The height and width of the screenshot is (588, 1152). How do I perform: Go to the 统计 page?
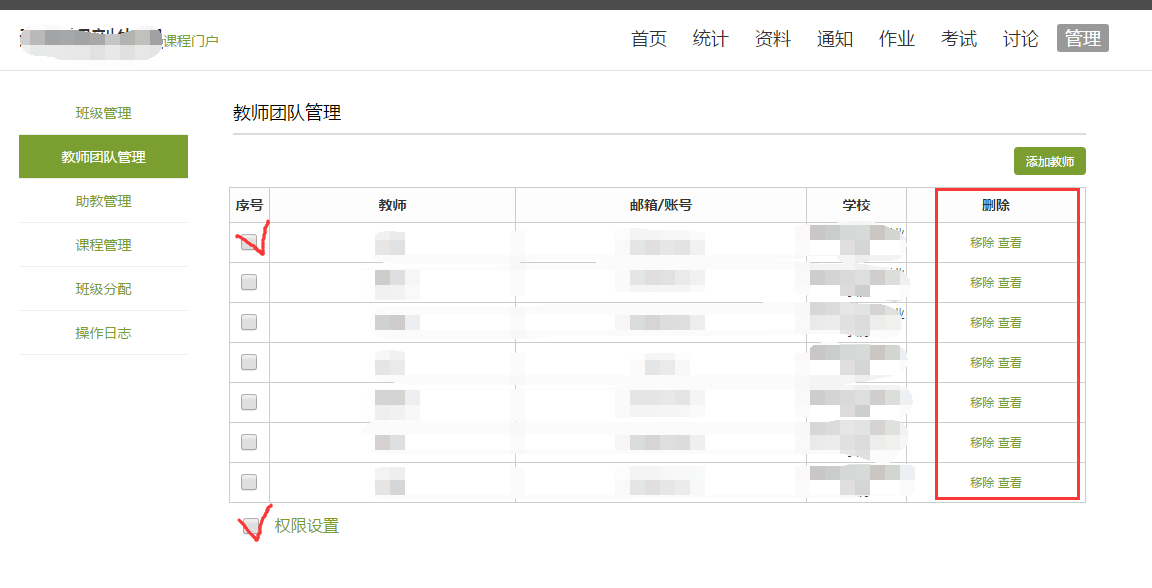click(711, 39)
